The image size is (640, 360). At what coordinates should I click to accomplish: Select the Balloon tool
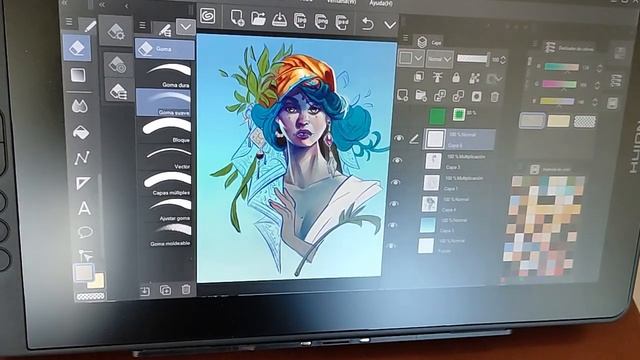pos(85,232)
